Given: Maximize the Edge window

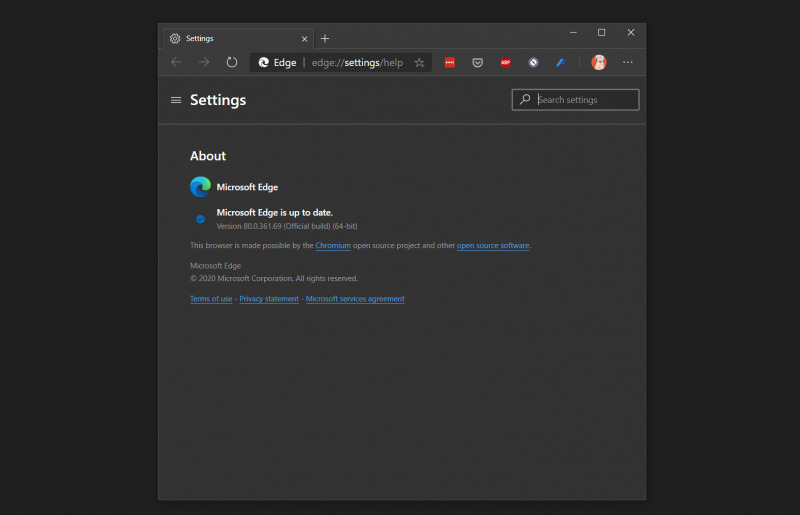Looking at the screenshot, I should click(602, 32).
